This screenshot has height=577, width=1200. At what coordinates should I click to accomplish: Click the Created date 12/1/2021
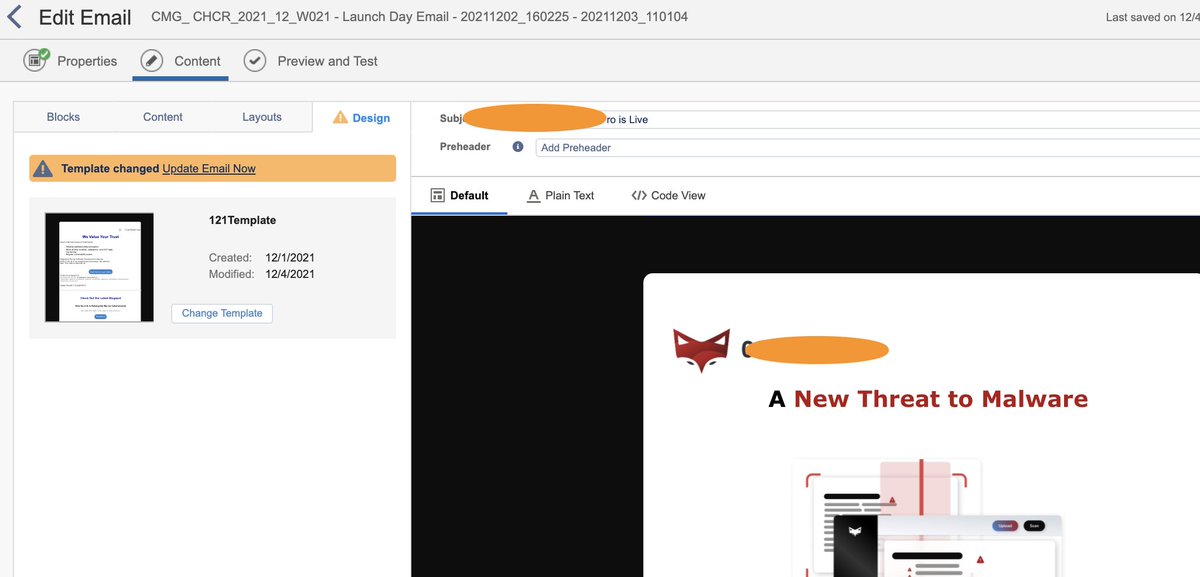pos(290,258)
